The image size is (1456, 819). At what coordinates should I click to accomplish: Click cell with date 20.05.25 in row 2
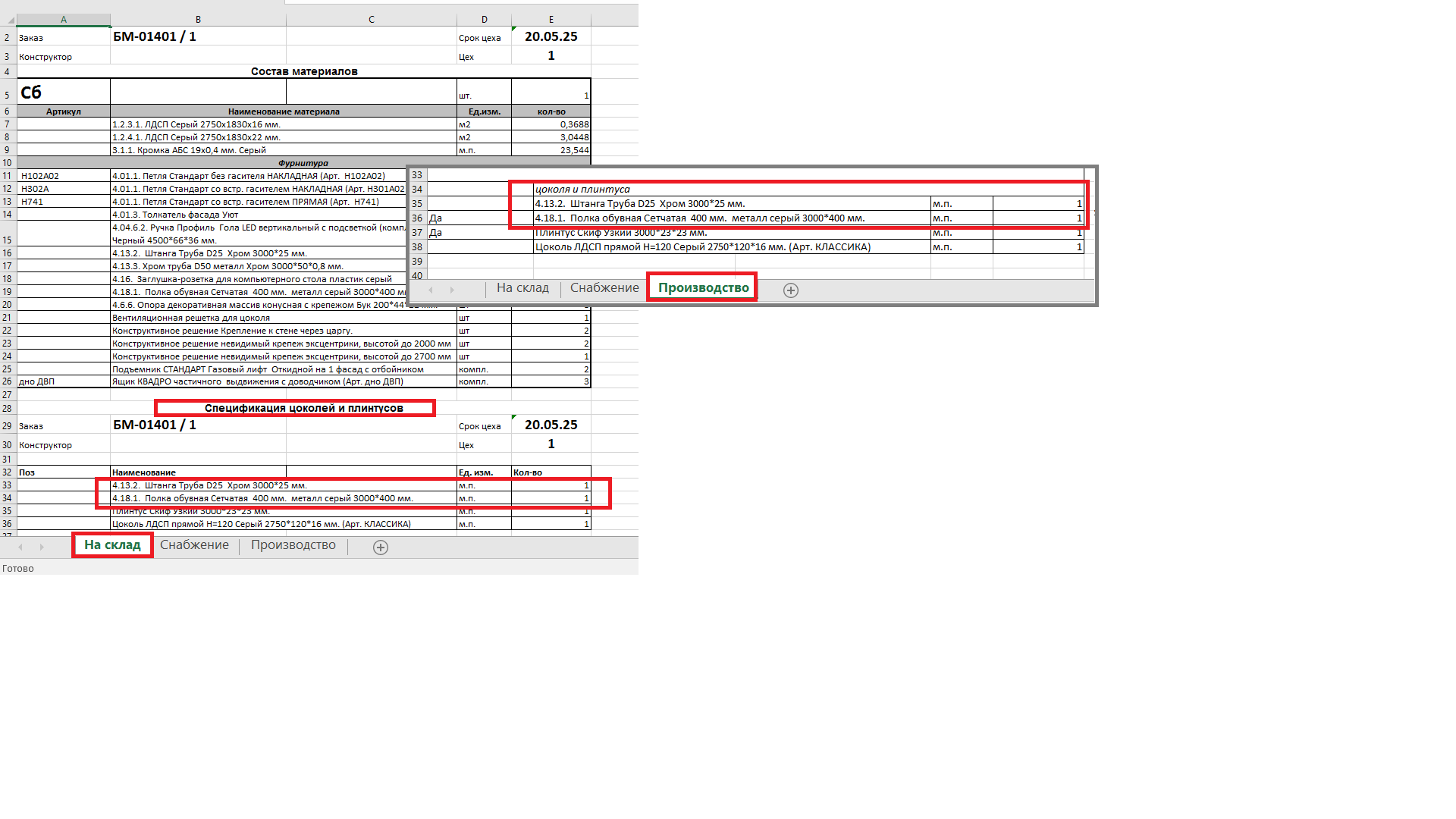click(551, 36)
